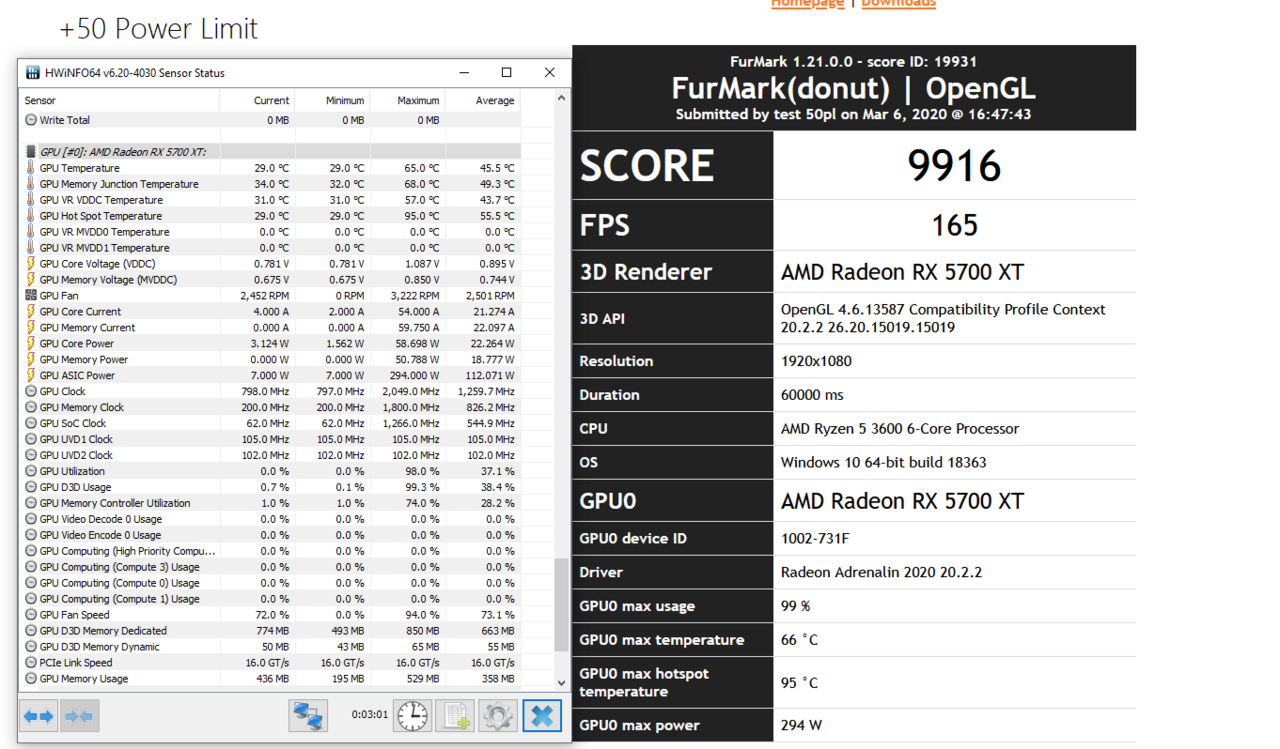The image size is (1280, 749).
Task: Click the 112.071 W average ASIC power value
Action: coord(488,376)
